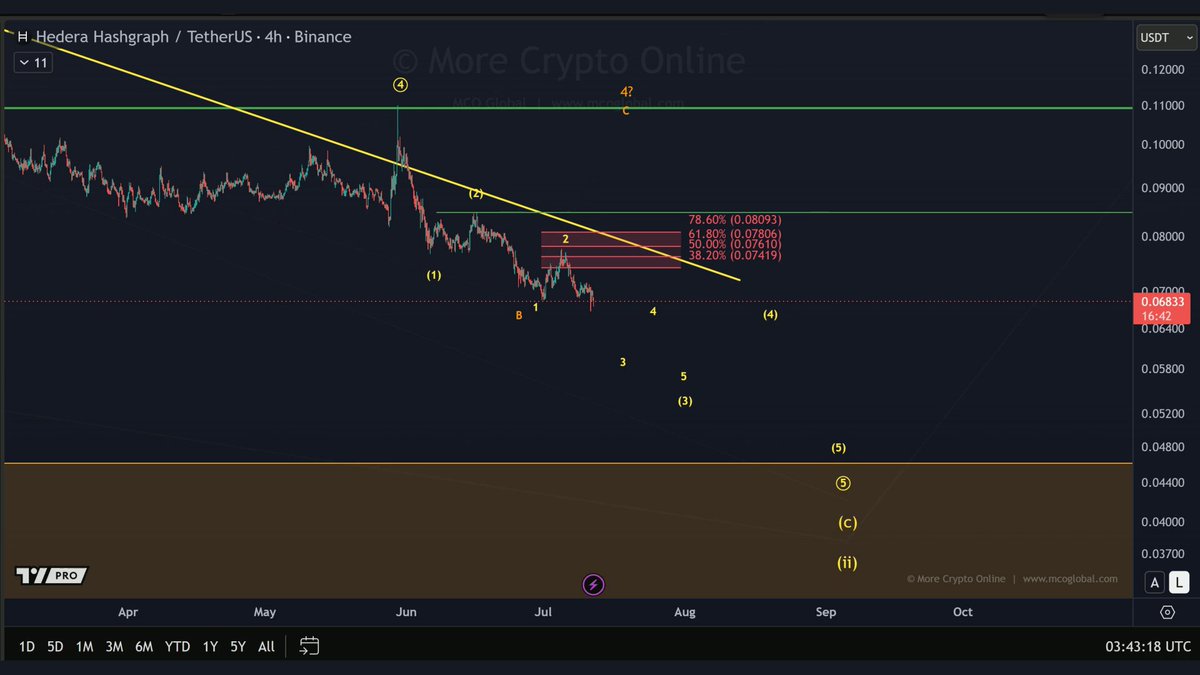Screen dimensions: 1200x675
Task: Click the TradingView PRO logo
Action: coord(52,576)
